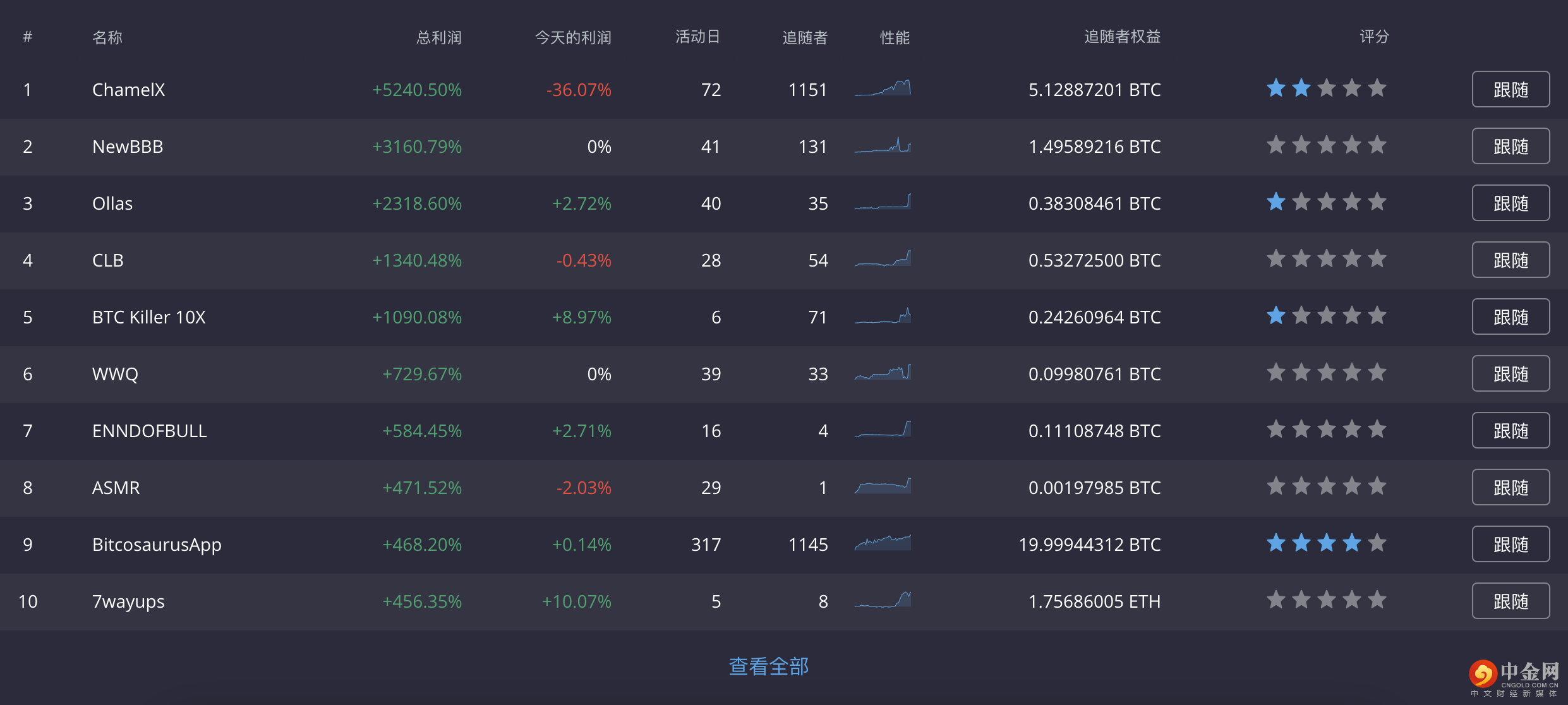Click the second star for CLB
The height and width of the screenshot is (705, 1568).
click(1301, 259)
